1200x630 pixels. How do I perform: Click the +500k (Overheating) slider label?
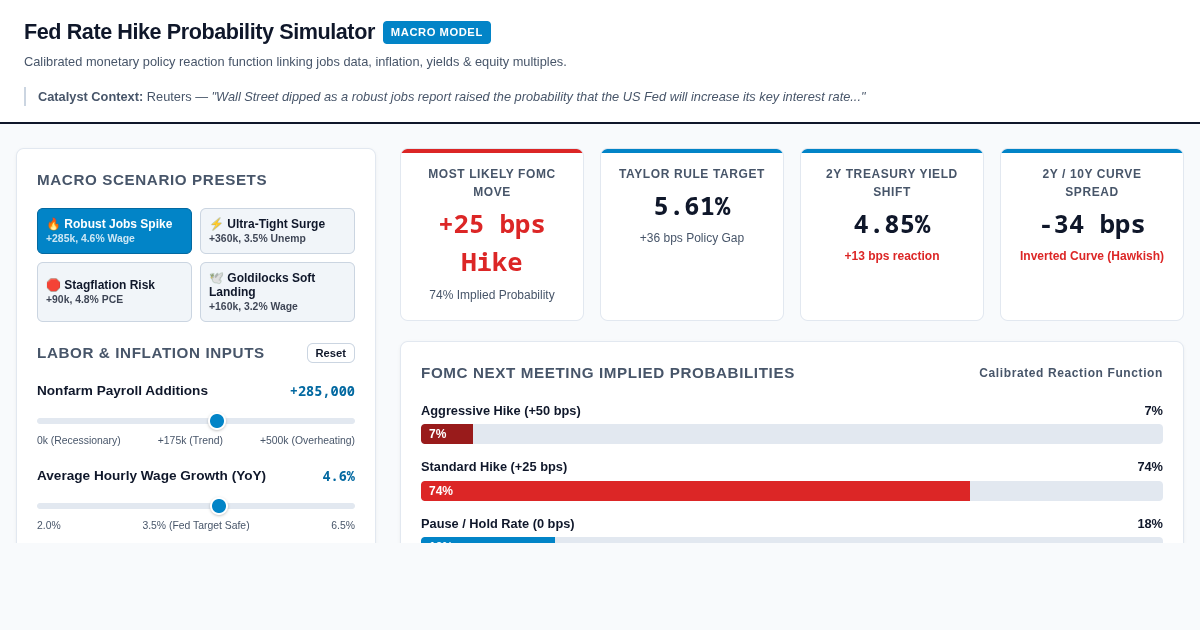click(x=307, y=440)
